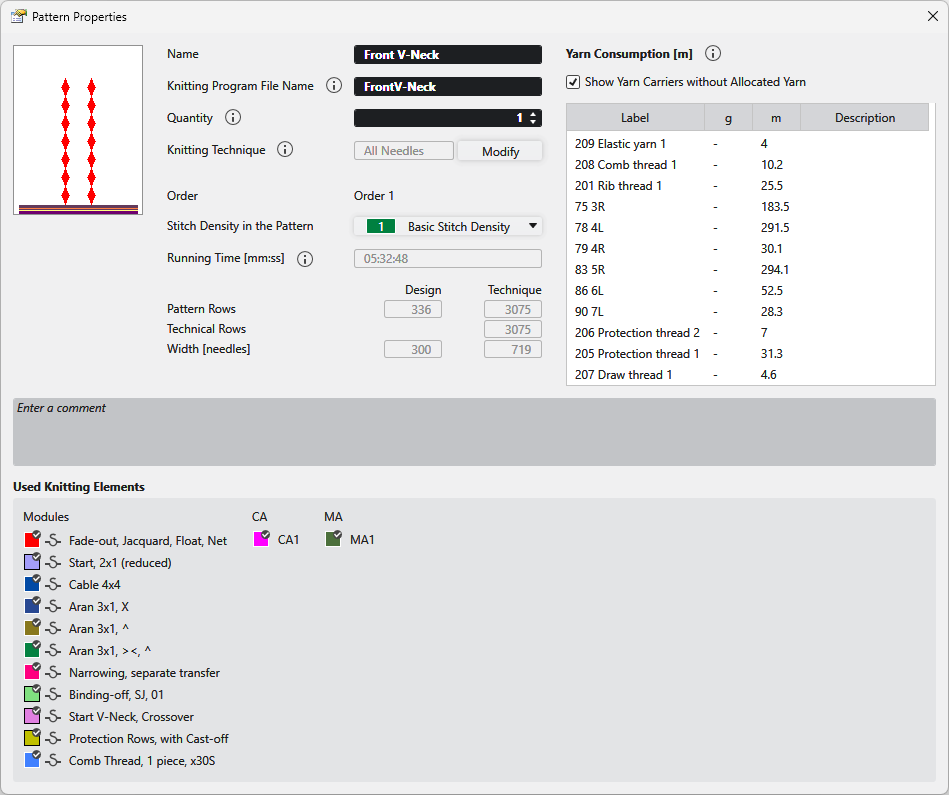Click the Start V-Neck, Crossover module icon
The height and width of the screenshot is (795, 949).
(33, 716)
